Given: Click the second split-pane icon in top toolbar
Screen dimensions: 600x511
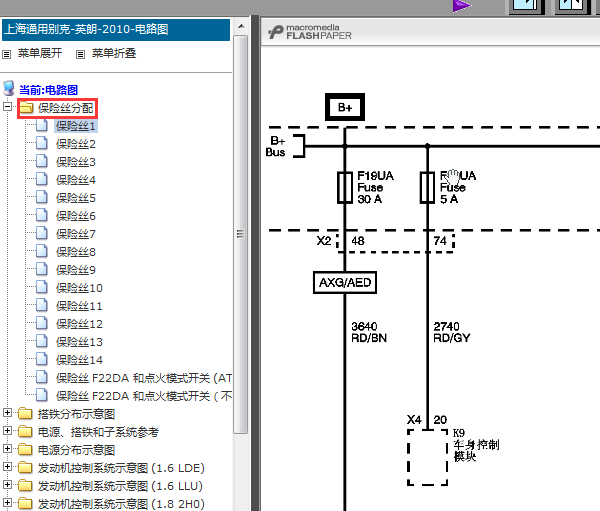Looking at the screenshot, I should click(x=571, y=6).
